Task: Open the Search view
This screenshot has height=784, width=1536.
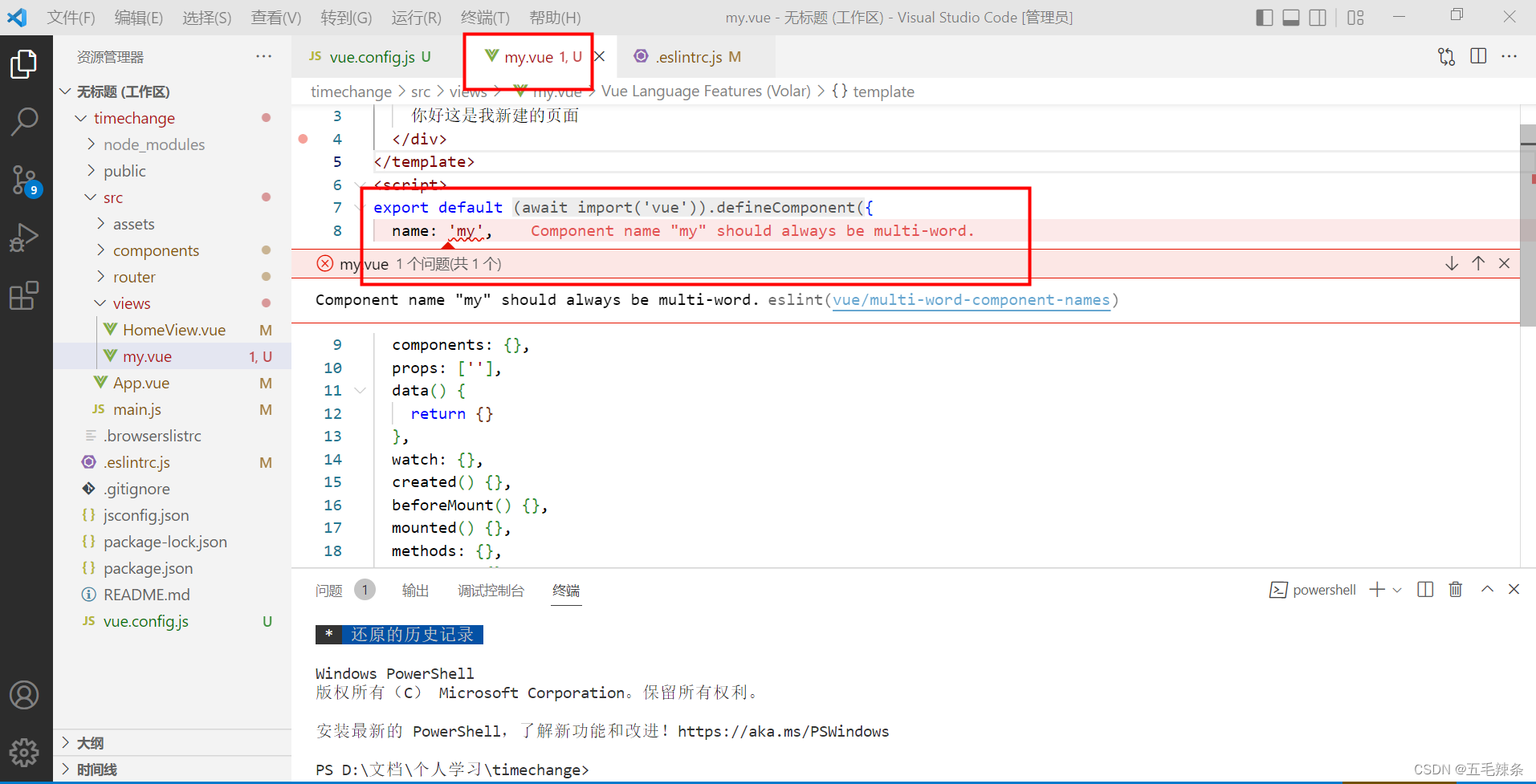Action: point(26,122)
